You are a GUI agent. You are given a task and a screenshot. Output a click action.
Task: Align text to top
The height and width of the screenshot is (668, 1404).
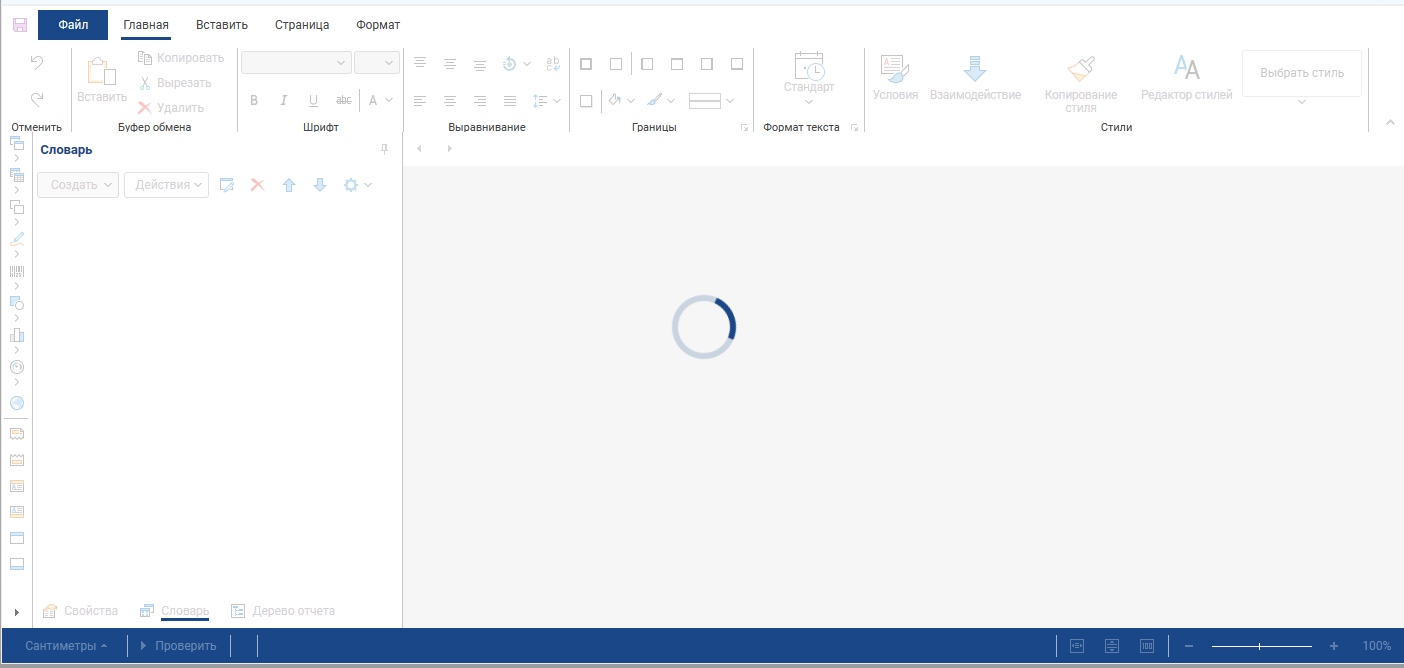point(420,63)
